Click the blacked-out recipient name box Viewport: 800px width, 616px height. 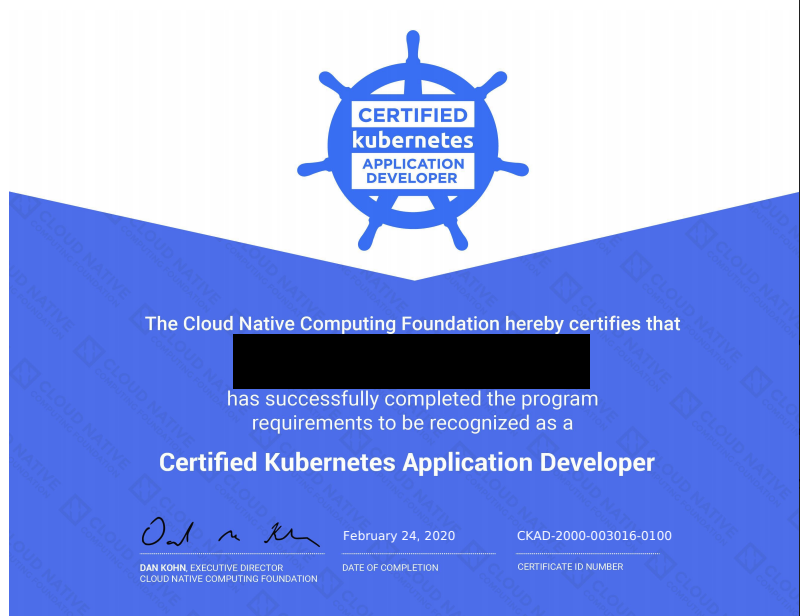coord(411,361)
